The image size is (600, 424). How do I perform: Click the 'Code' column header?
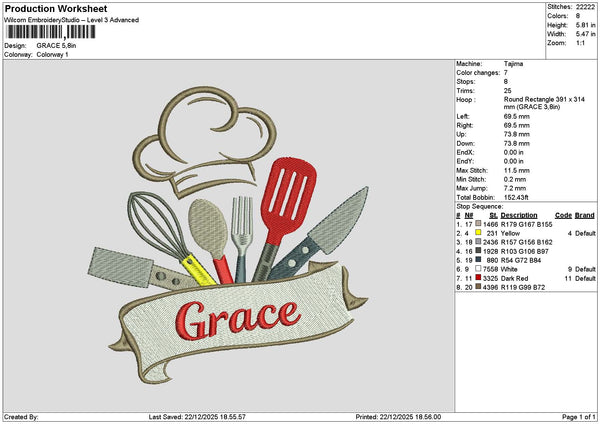pos(563,215)
